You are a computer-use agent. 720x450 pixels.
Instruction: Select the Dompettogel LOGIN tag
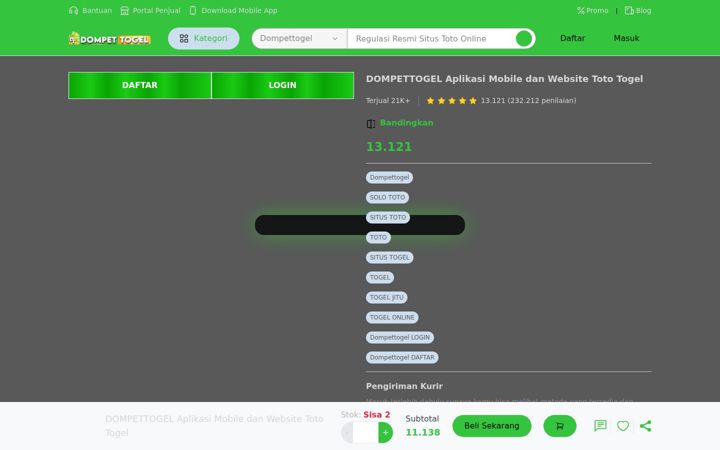(x=400, y=338)
